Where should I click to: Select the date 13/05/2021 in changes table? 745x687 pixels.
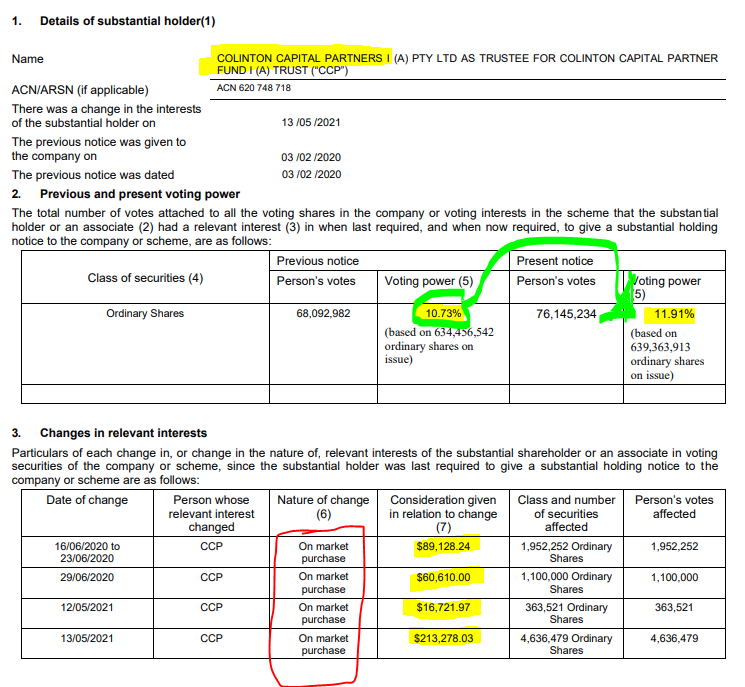click(87, 638)
